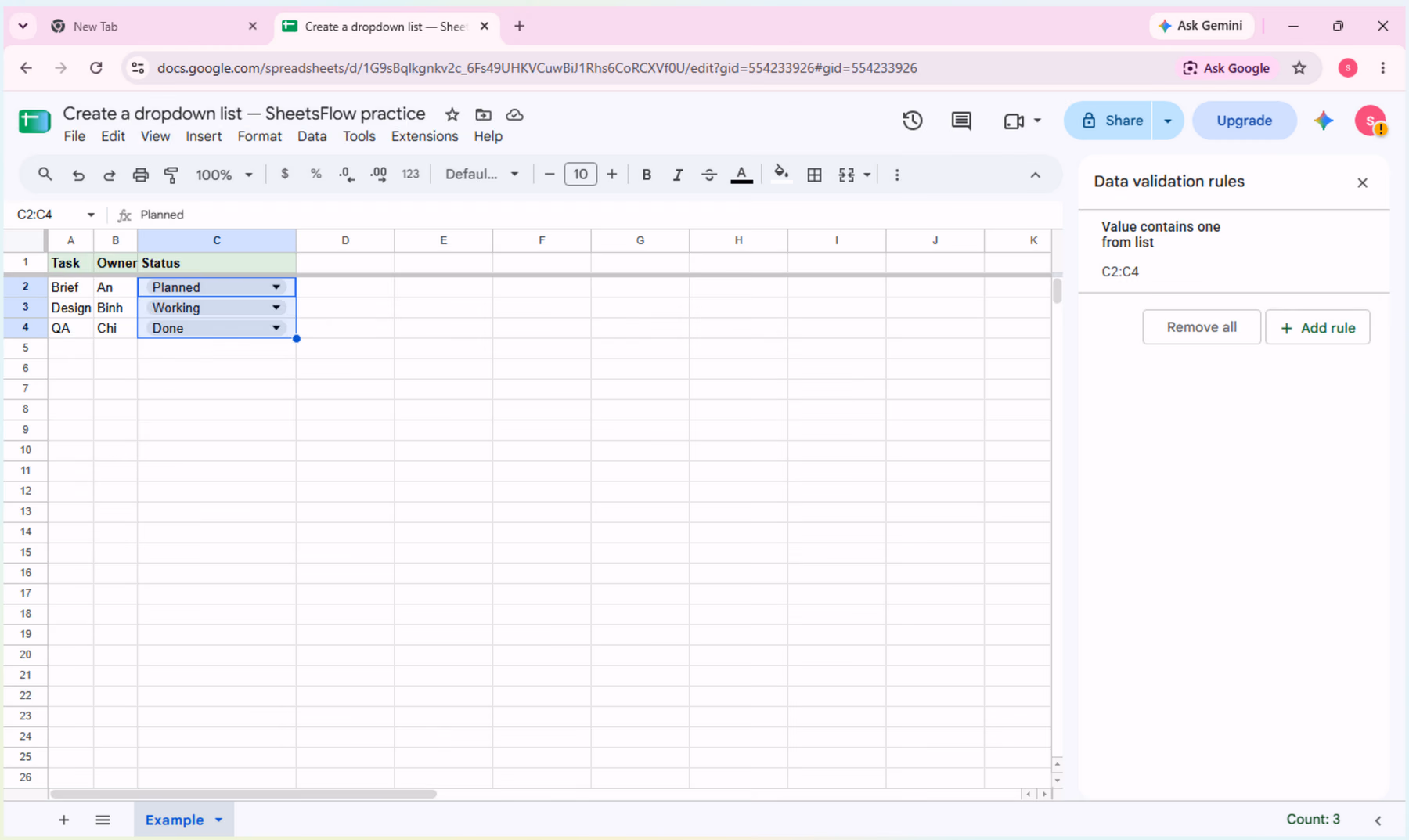1409x840 pixels.
Task: Format as currency
Action: click(x=285, y=174)
